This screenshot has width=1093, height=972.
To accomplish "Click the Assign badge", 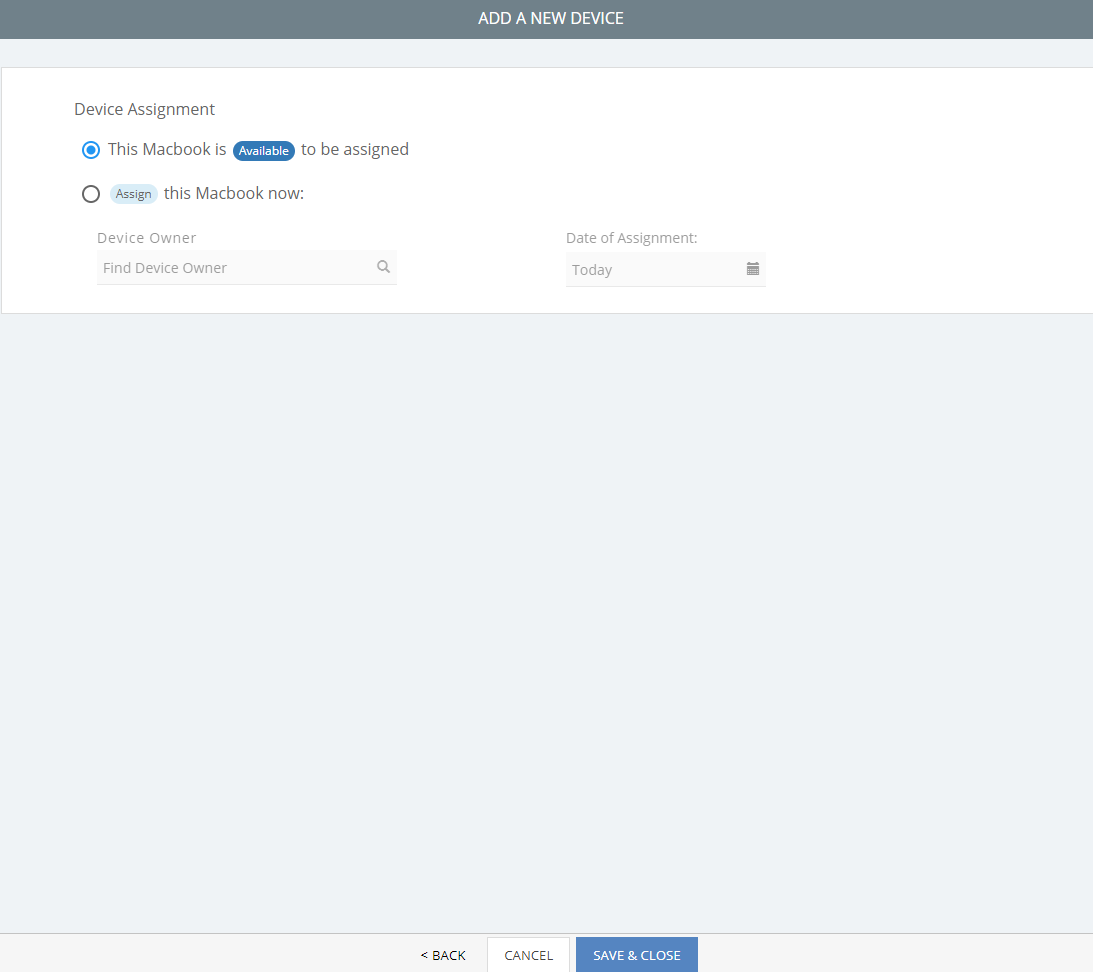I will pyautogui.click(x=133, y=194).
